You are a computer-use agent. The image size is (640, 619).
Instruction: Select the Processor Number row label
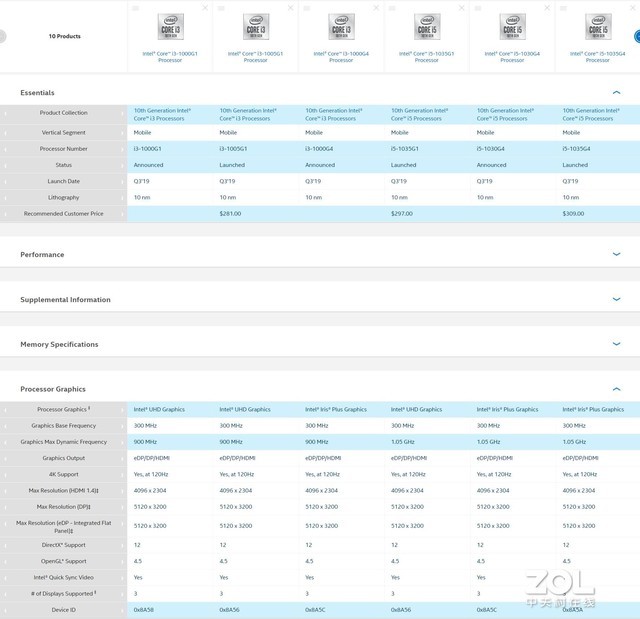point(63,149)
